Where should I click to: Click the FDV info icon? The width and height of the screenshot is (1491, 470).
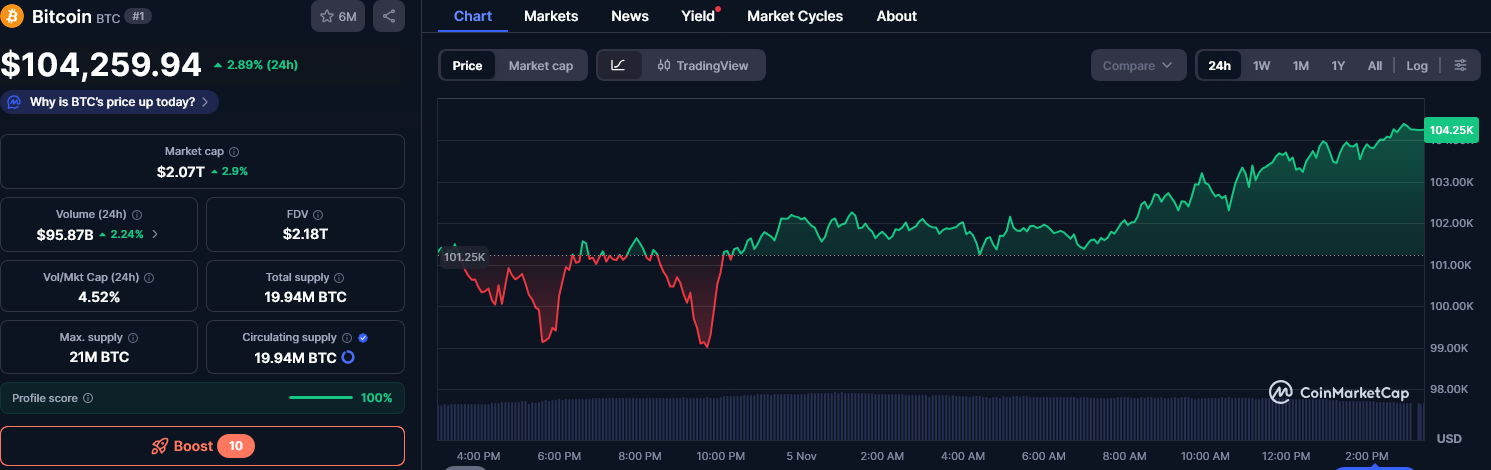tap(318, 215)
